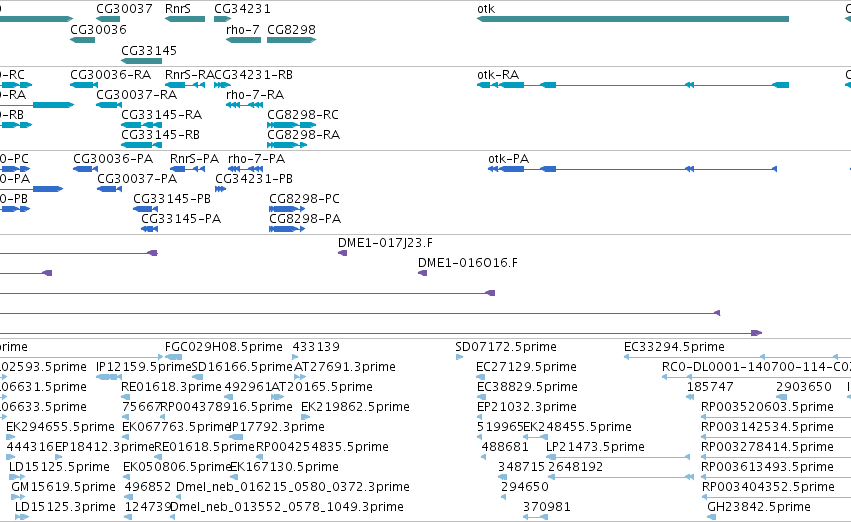Select the otk-RA transcript
851x522 pixels.
click(x=633, y=85)
